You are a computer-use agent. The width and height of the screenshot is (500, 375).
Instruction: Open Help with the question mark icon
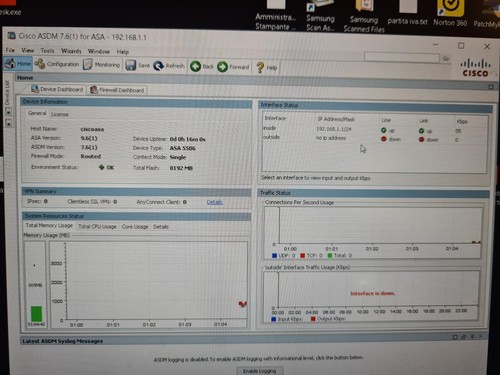pos(267,68)
